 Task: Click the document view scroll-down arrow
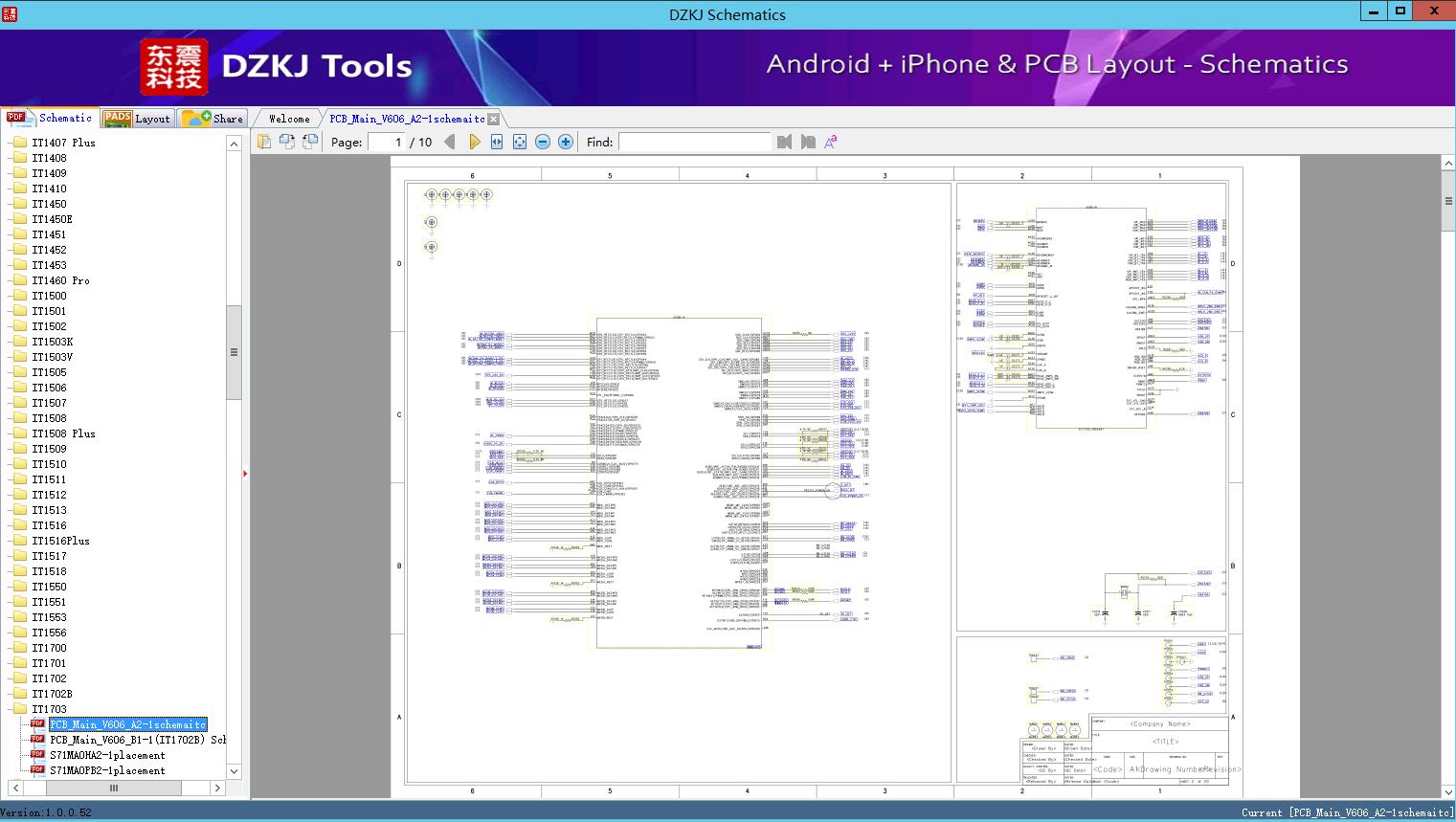point(1448,791)
